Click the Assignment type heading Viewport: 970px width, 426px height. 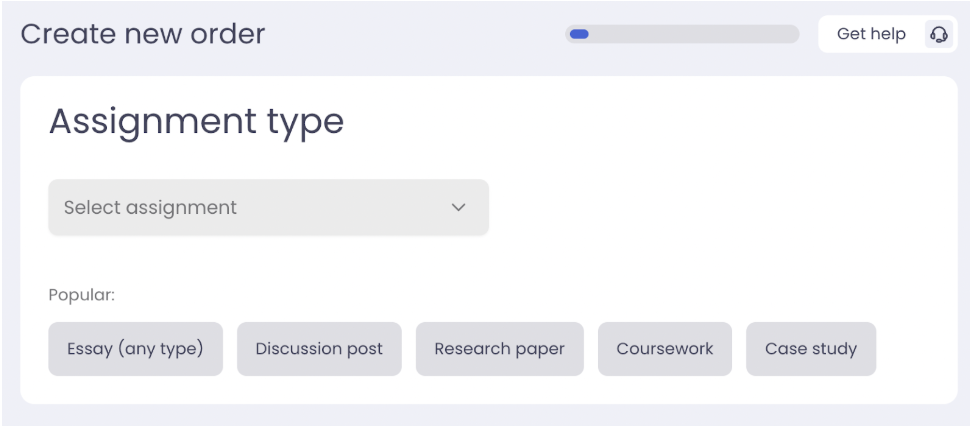196,122
